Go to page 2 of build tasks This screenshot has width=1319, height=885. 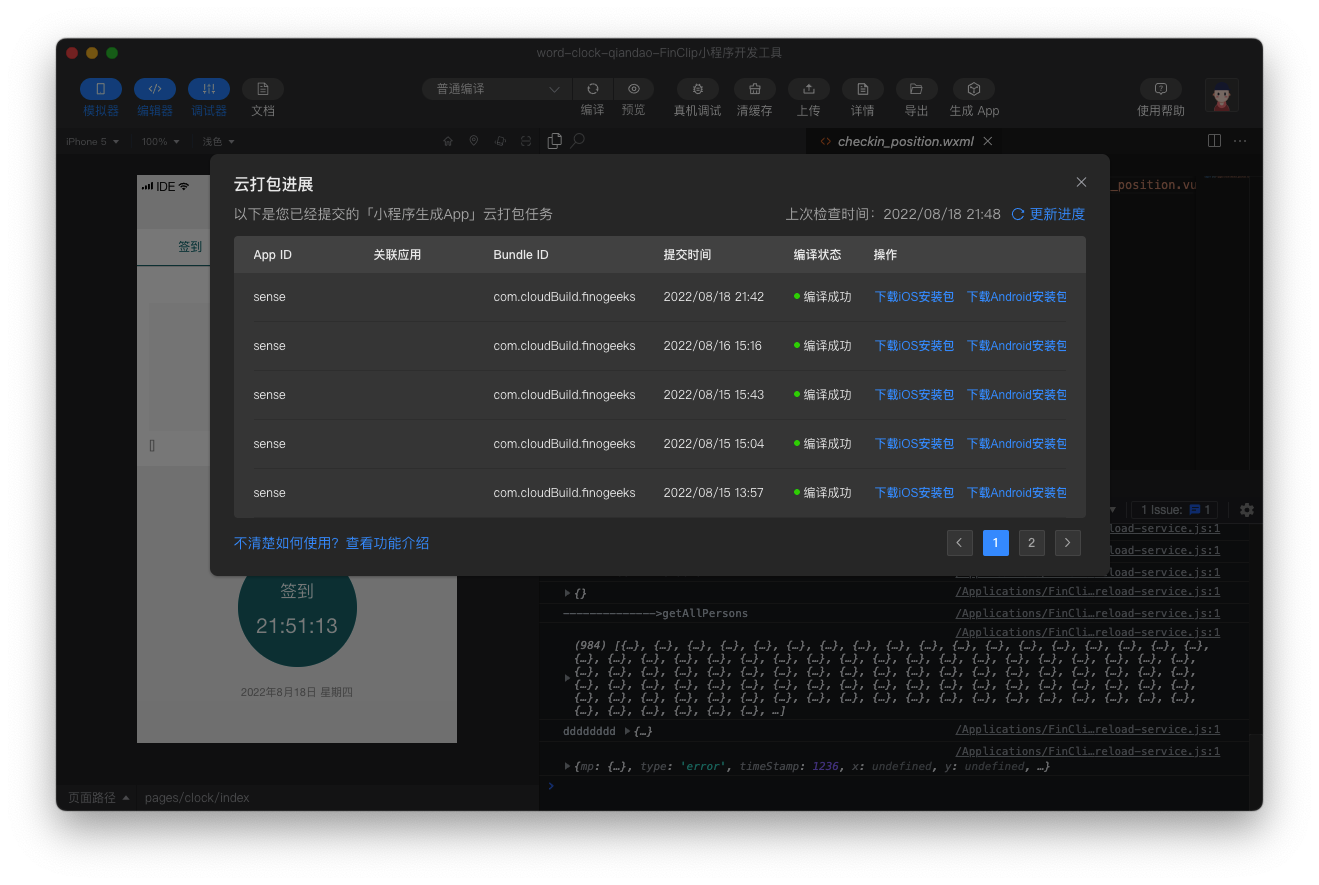(x=1031, y=543)
